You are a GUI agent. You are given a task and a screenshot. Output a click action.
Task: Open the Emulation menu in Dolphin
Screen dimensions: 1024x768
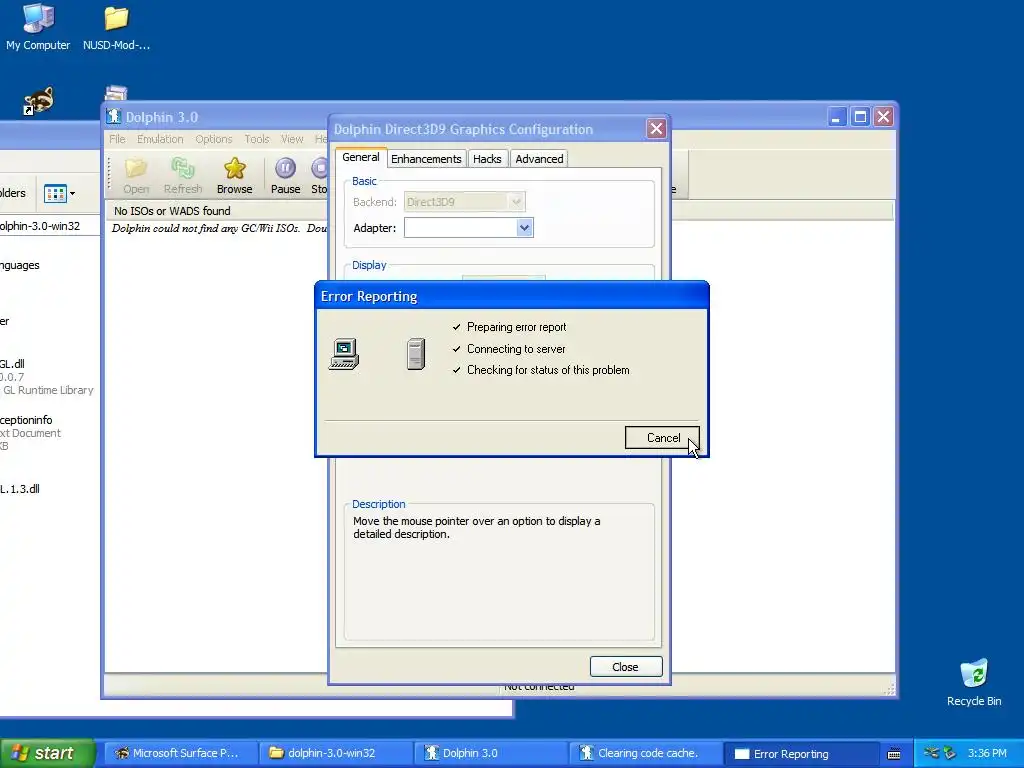click(x=160, y=139)
